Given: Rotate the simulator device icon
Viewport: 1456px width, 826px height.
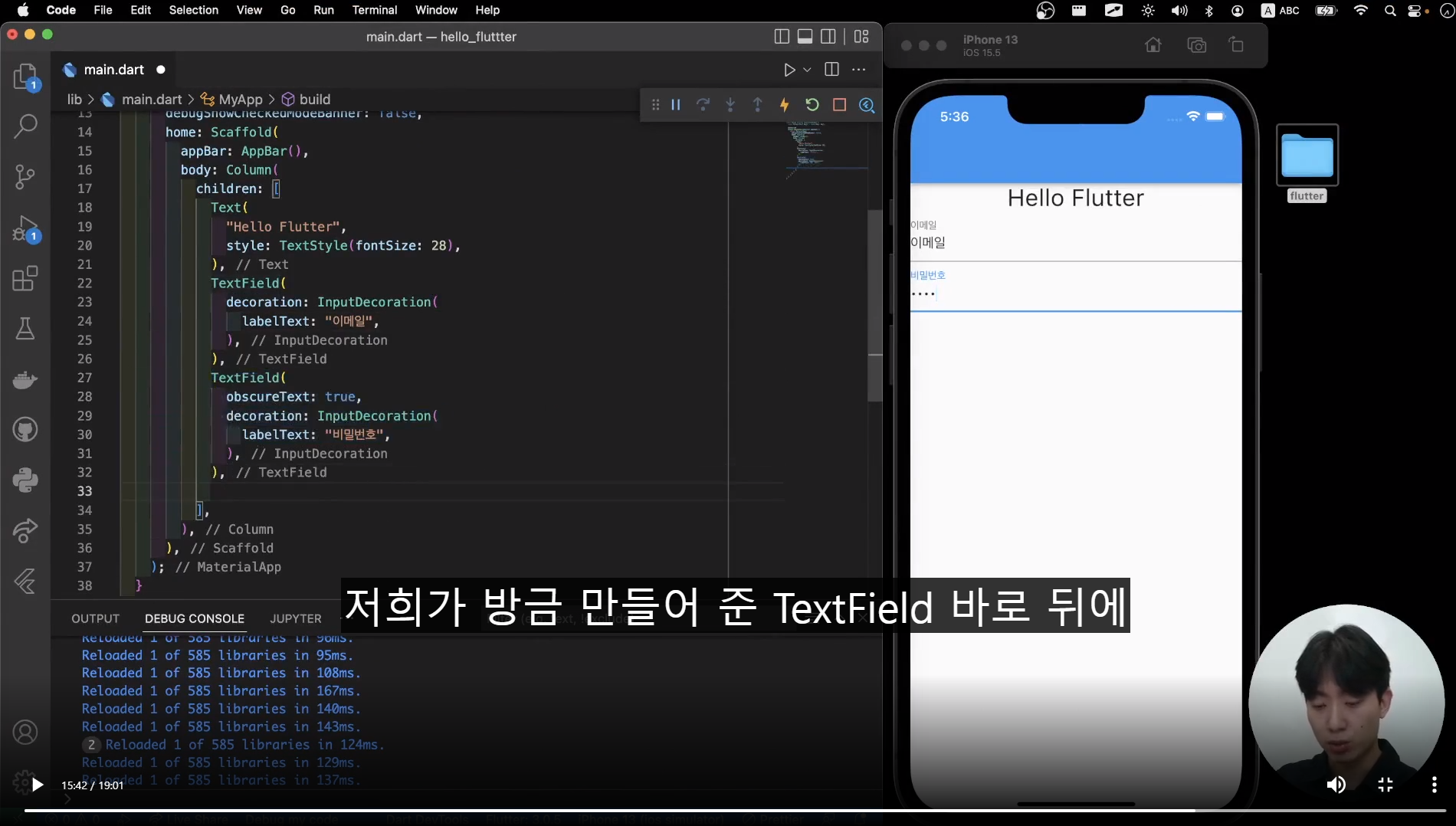Looking at the screenshot, I should (1236, 45).
